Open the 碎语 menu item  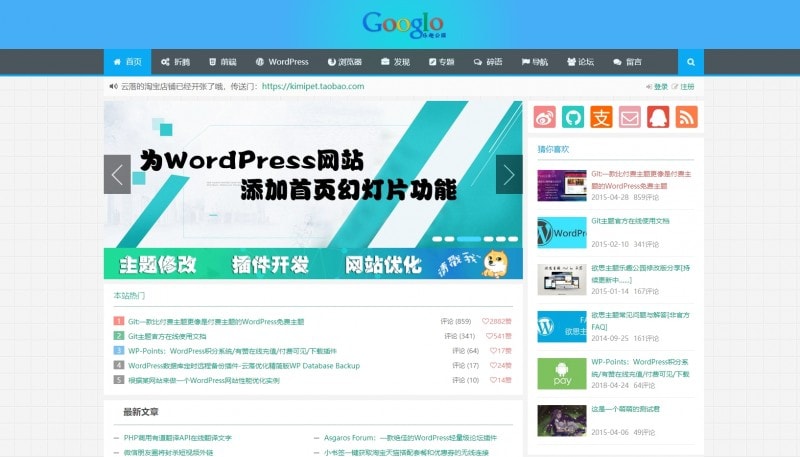488,62
